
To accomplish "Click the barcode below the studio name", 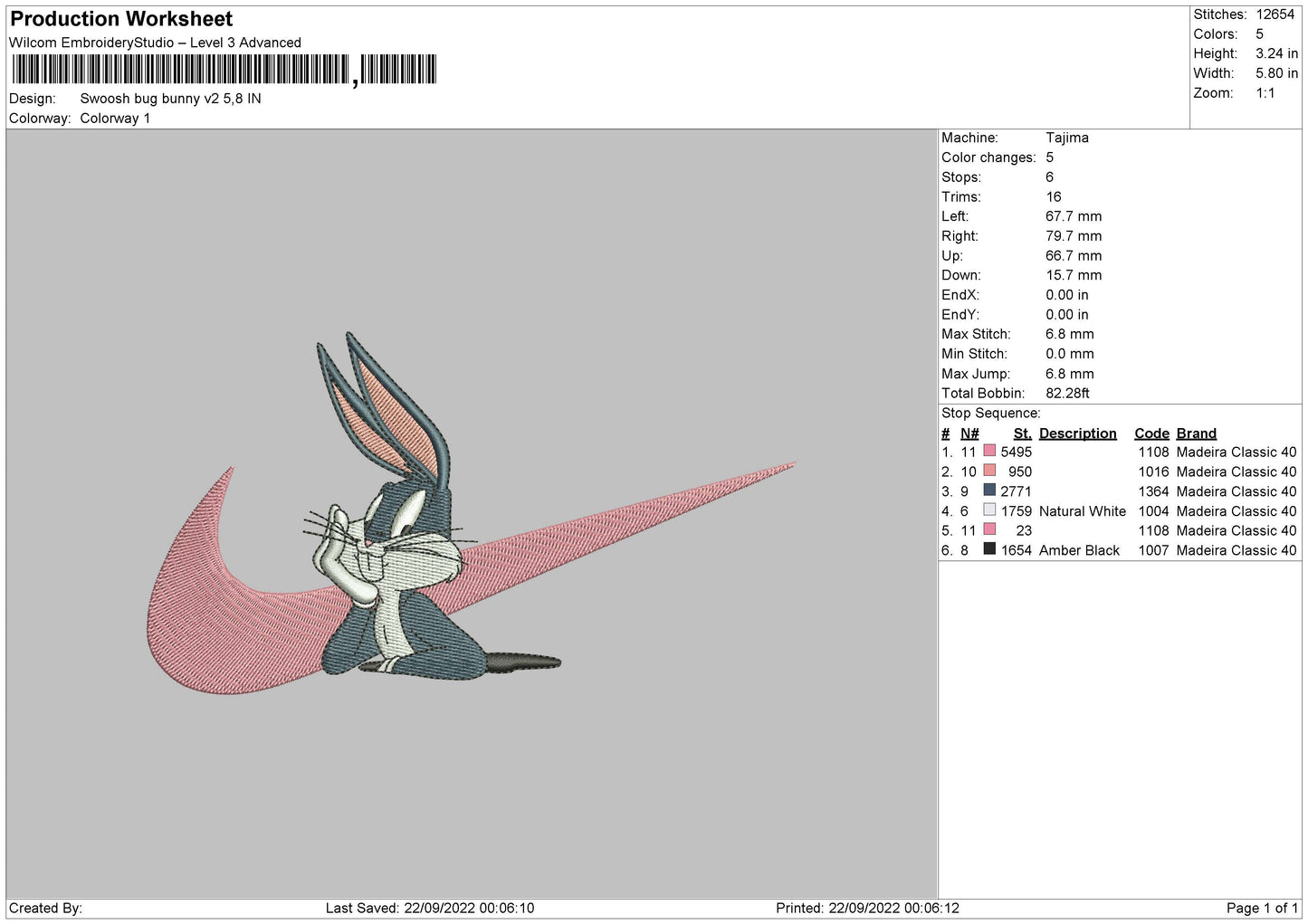I will pyautogui.click(x=224, y=70).
